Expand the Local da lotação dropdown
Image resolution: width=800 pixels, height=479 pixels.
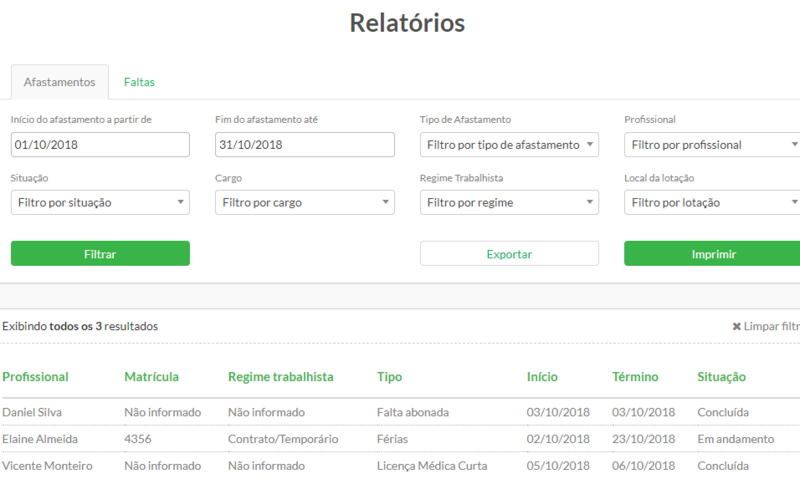(x=712, y=202)
